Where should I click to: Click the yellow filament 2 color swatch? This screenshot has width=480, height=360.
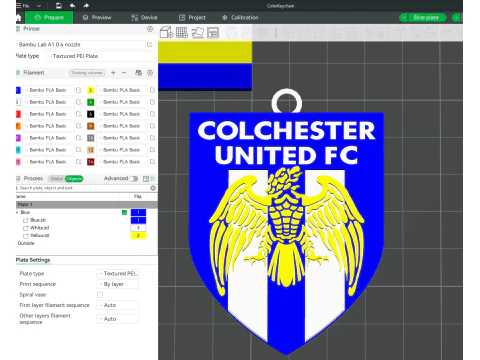[x=90, y=90]
